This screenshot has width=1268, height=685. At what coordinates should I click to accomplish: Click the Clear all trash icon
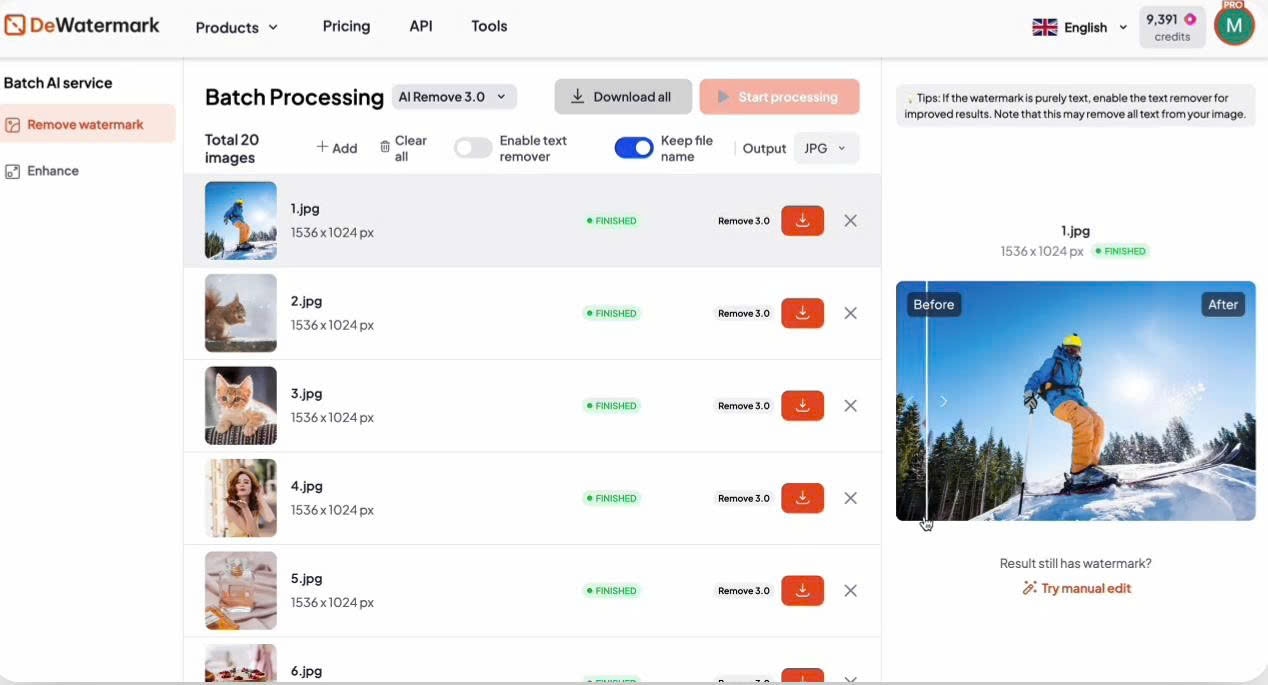(x=385, y=148)
